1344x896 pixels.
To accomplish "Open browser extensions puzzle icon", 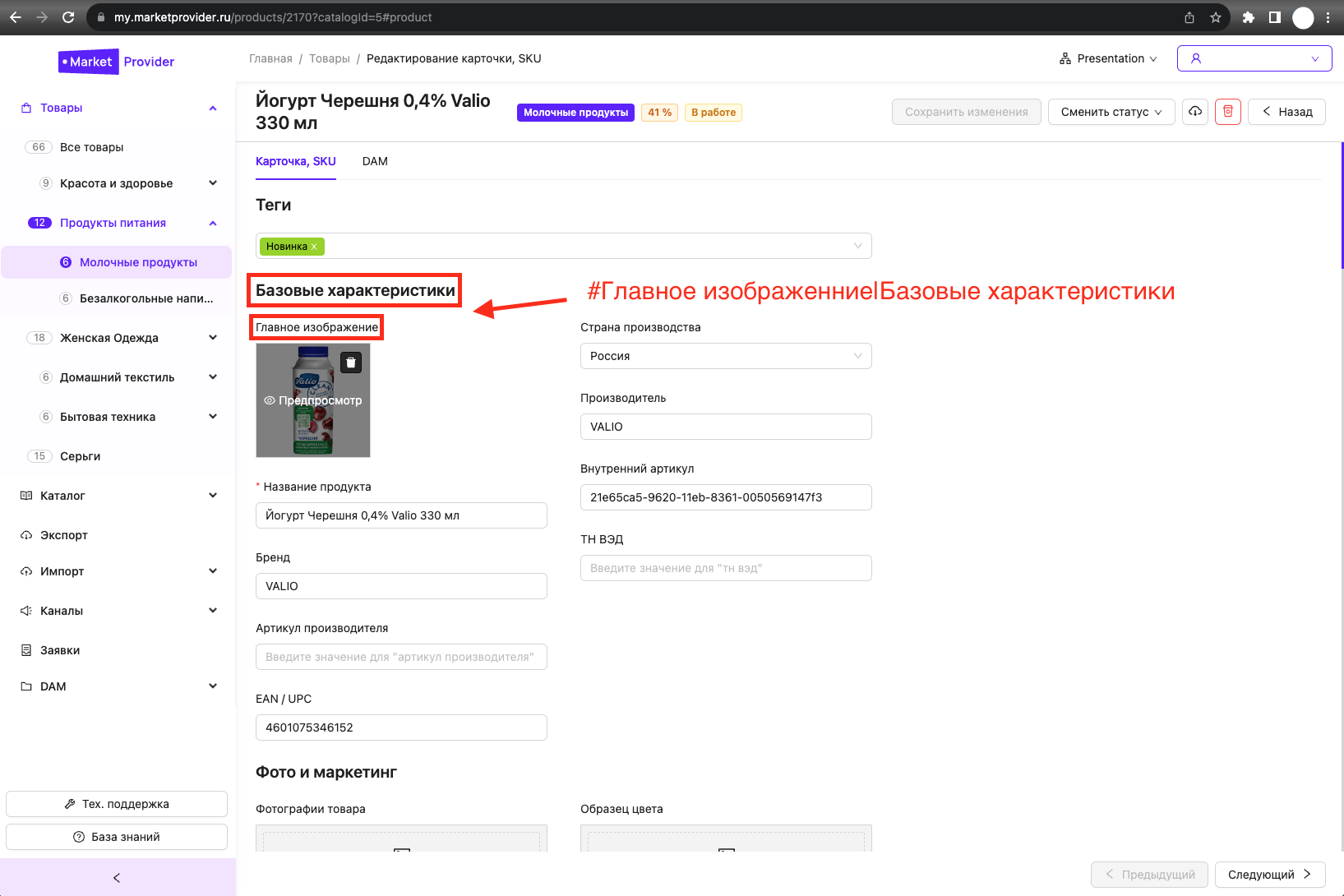I will click(x=1249, y=17).
